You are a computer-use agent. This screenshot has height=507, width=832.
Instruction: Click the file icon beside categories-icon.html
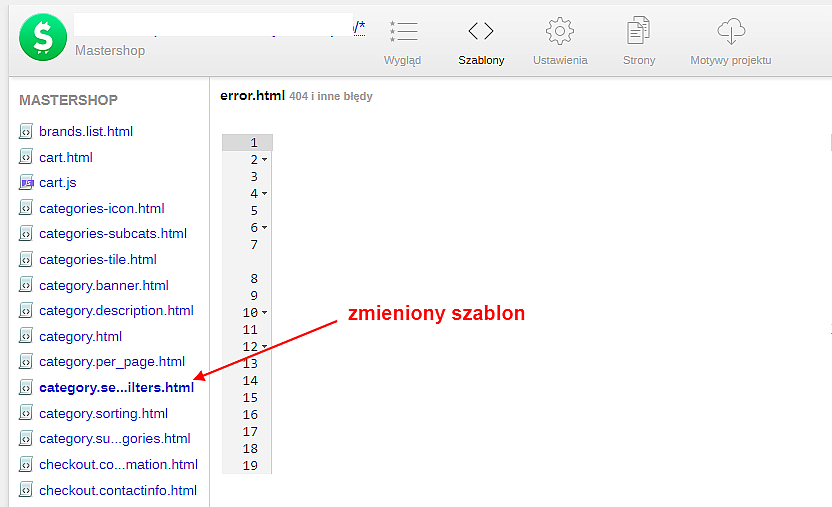25,208
